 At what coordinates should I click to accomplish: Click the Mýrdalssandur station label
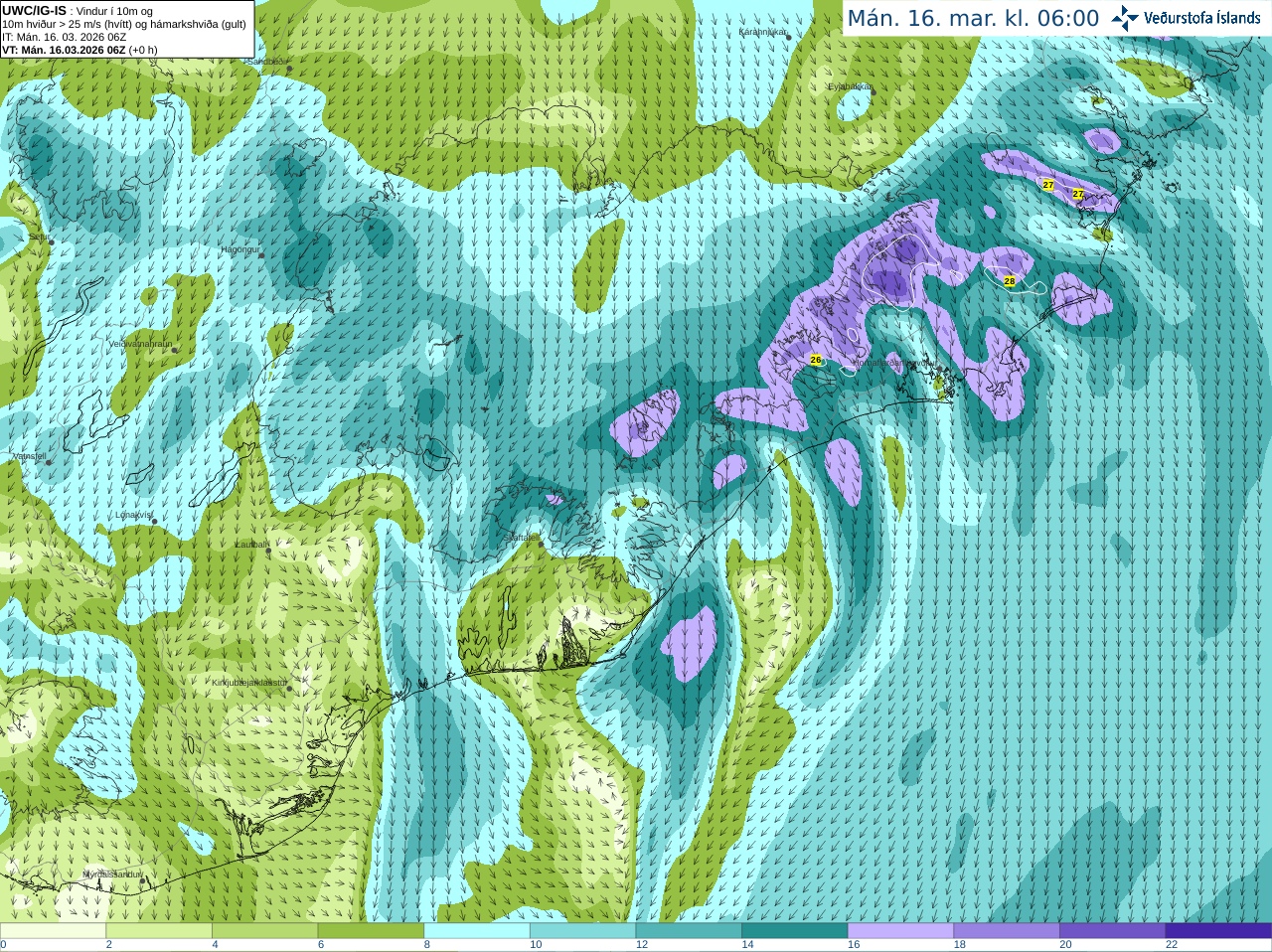click(x=112, y=874)
